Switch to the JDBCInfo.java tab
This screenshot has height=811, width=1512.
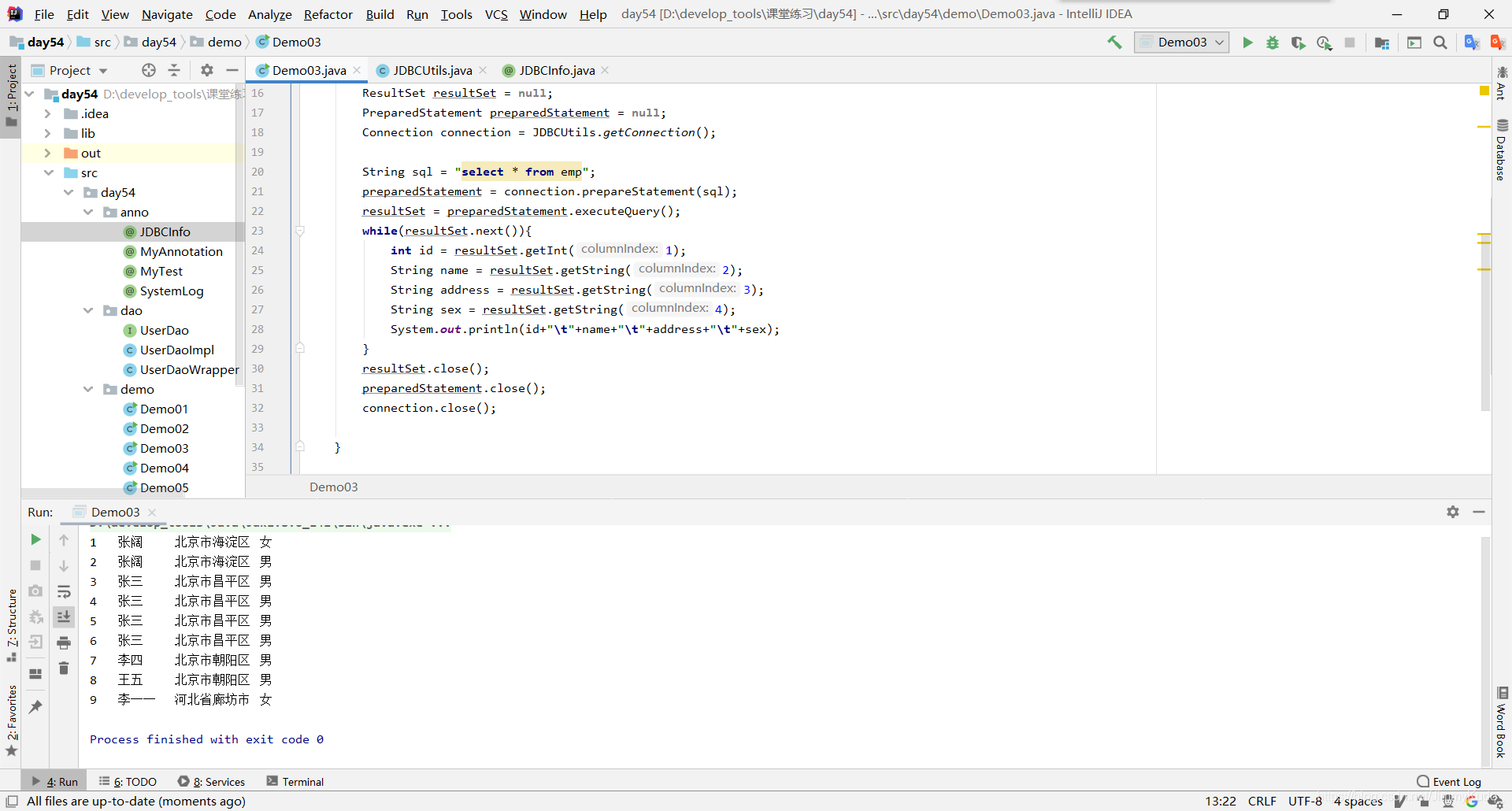tap(557, 70)
